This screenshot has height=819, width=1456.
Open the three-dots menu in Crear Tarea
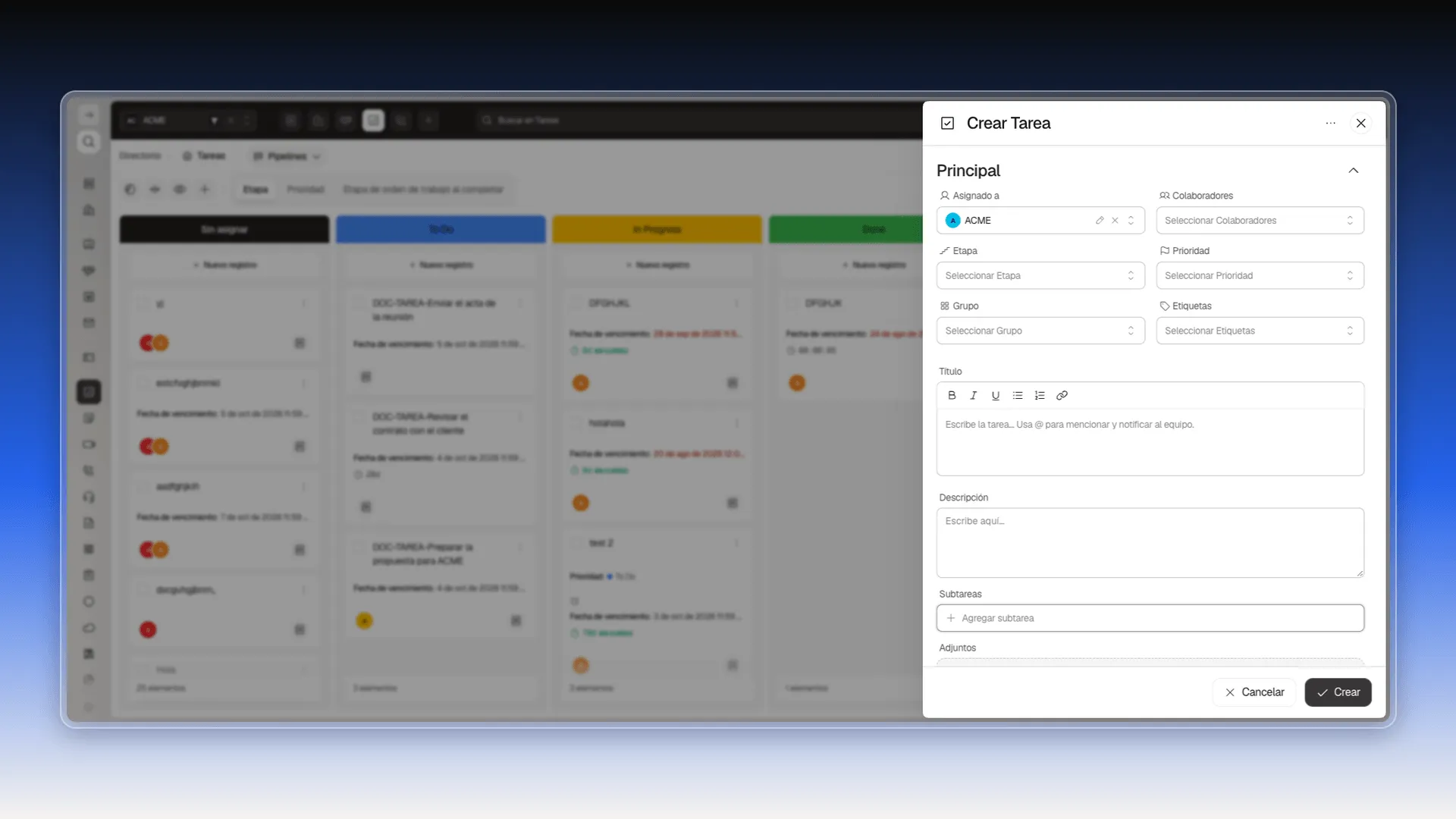1330,123
